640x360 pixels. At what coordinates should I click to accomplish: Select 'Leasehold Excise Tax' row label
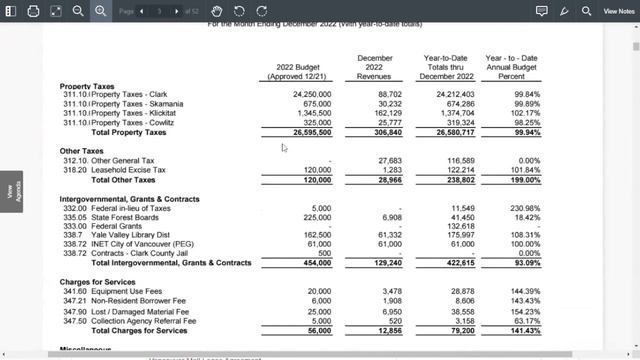pyautogui.click(x=128, y=170)
